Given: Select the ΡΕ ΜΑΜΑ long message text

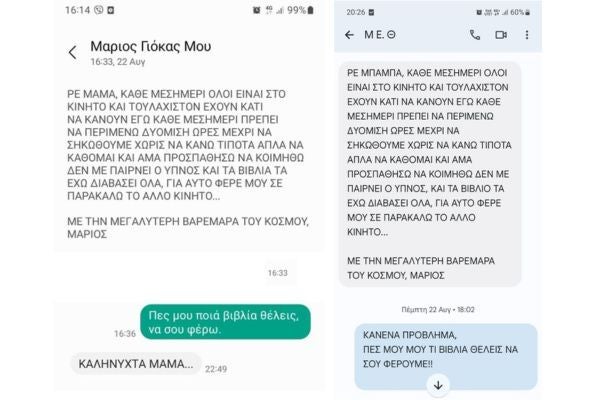Looking at the screenshot, I should 188,164.
